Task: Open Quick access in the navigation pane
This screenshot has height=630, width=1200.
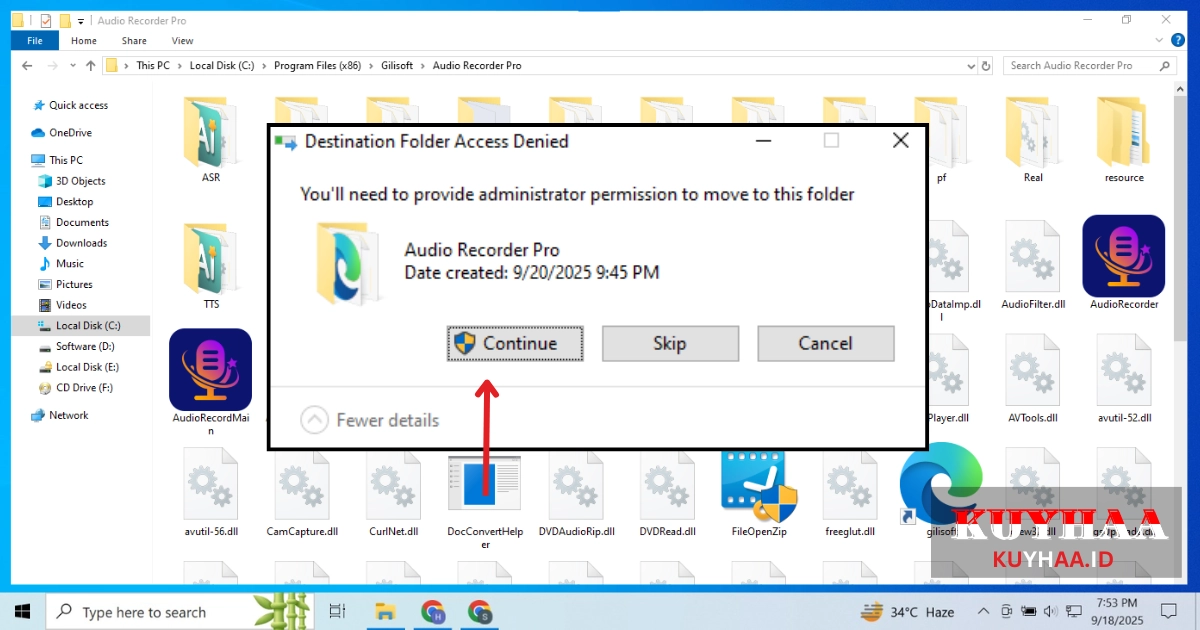Action: click(x=78, y=105)
